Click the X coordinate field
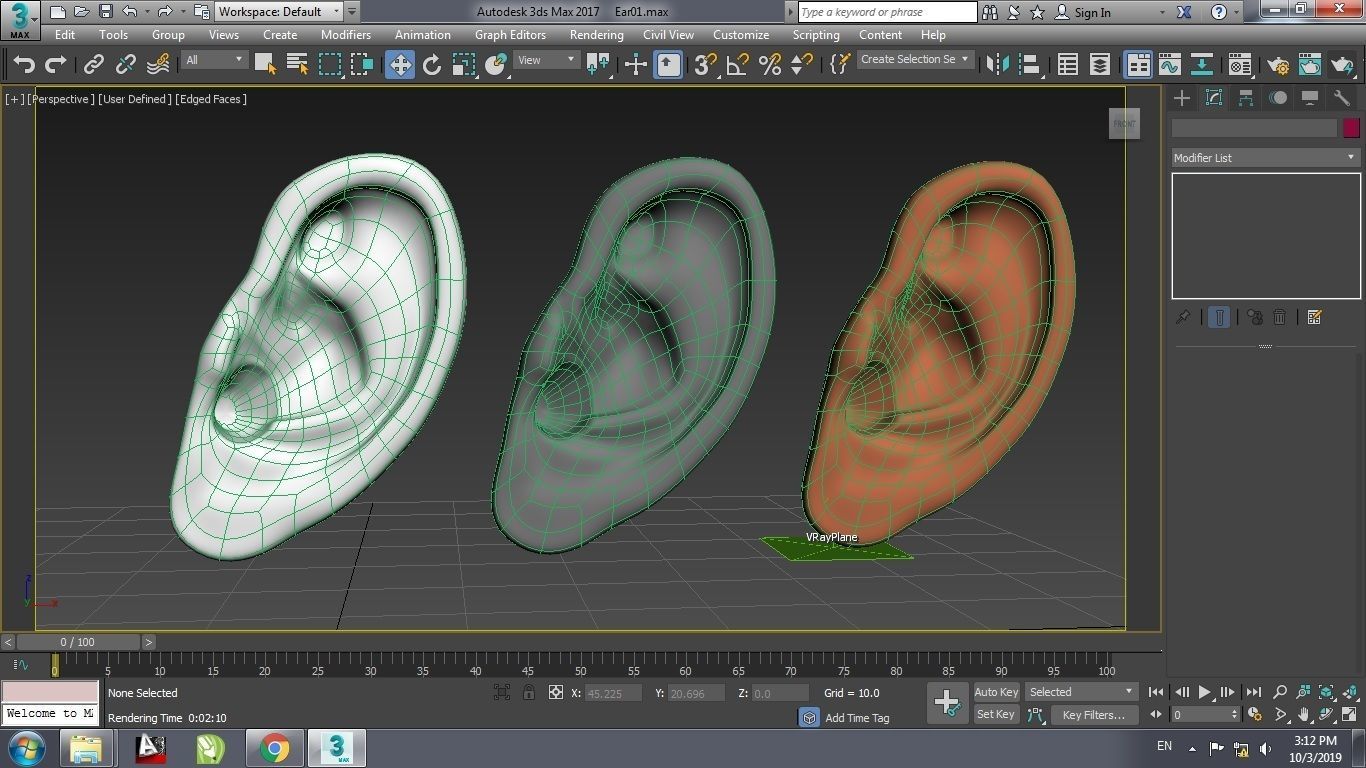The height and width of the screenshot is (768, 1366). tap(613, 693)
